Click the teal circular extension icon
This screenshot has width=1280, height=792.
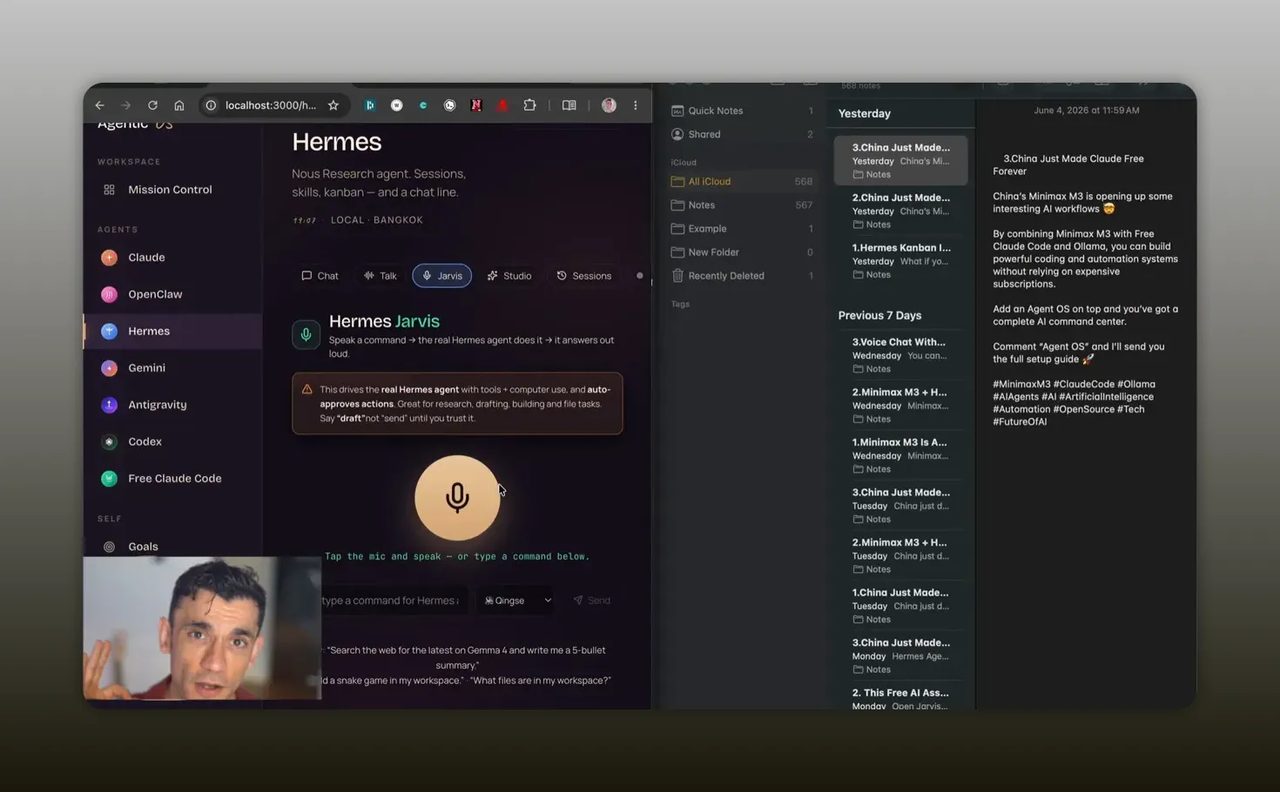point(423,105)
